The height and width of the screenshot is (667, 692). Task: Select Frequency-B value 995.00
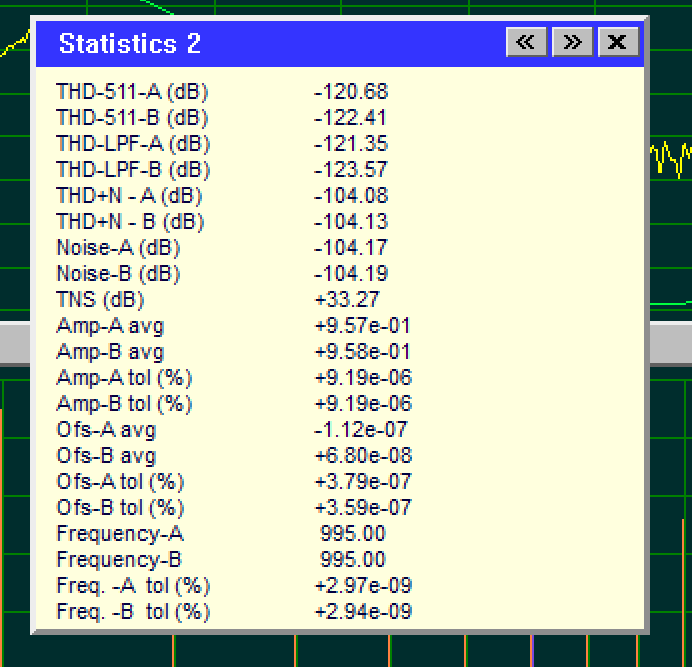coord(353,559)
